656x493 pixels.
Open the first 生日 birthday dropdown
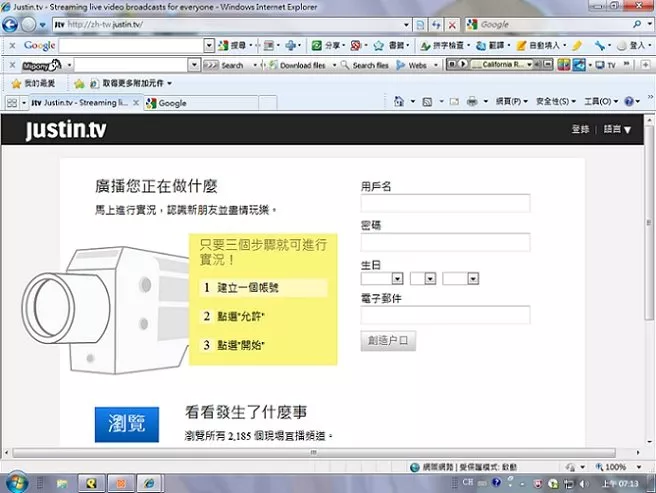coord(397,278)
